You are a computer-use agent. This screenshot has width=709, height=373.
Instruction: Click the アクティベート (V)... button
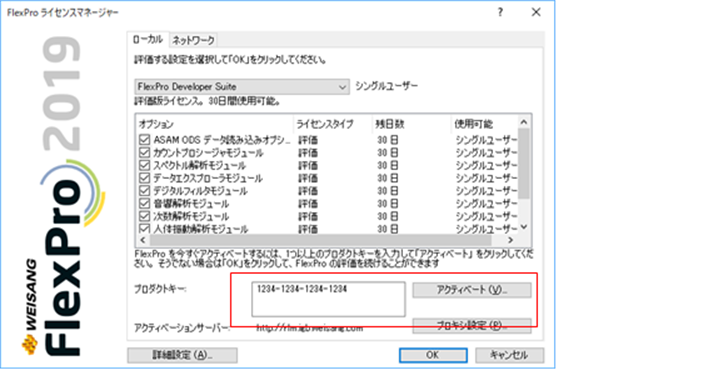click(472, 290)
